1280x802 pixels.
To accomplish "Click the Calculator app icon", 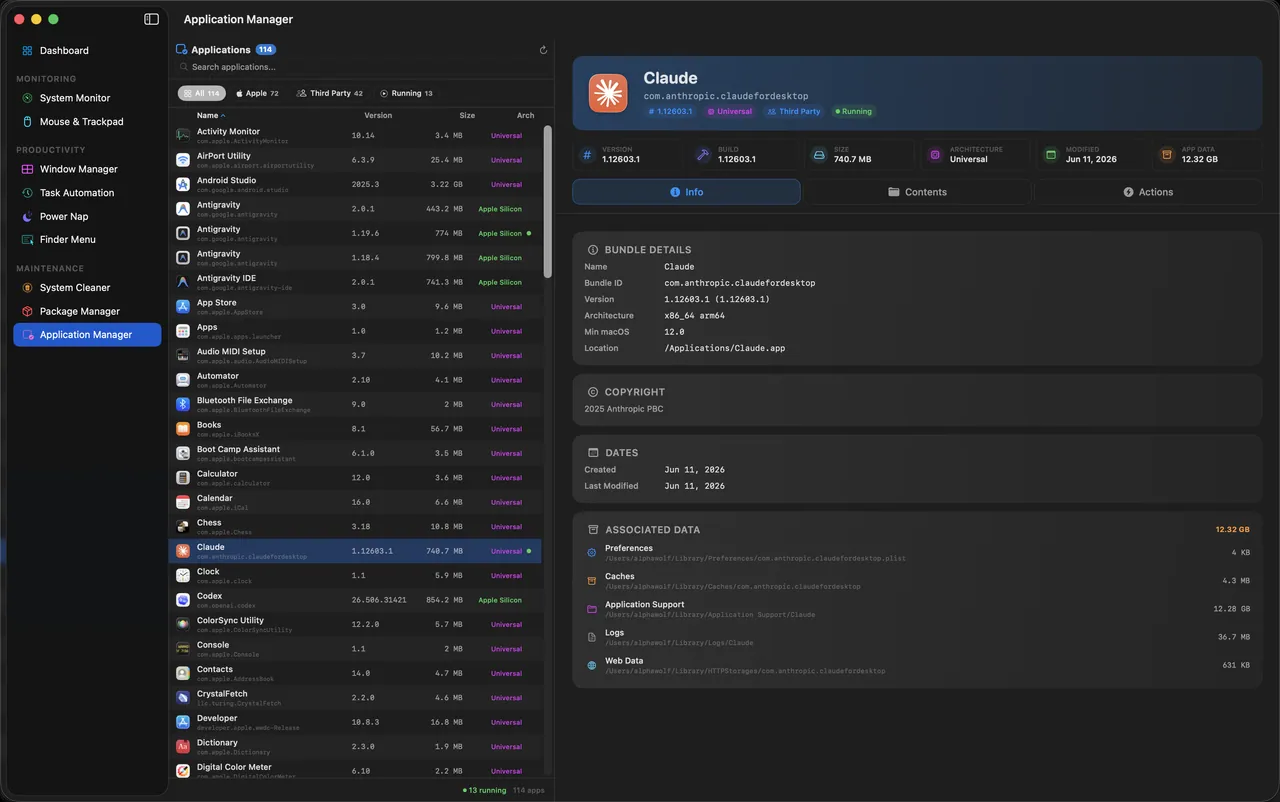I will (183, 478).
